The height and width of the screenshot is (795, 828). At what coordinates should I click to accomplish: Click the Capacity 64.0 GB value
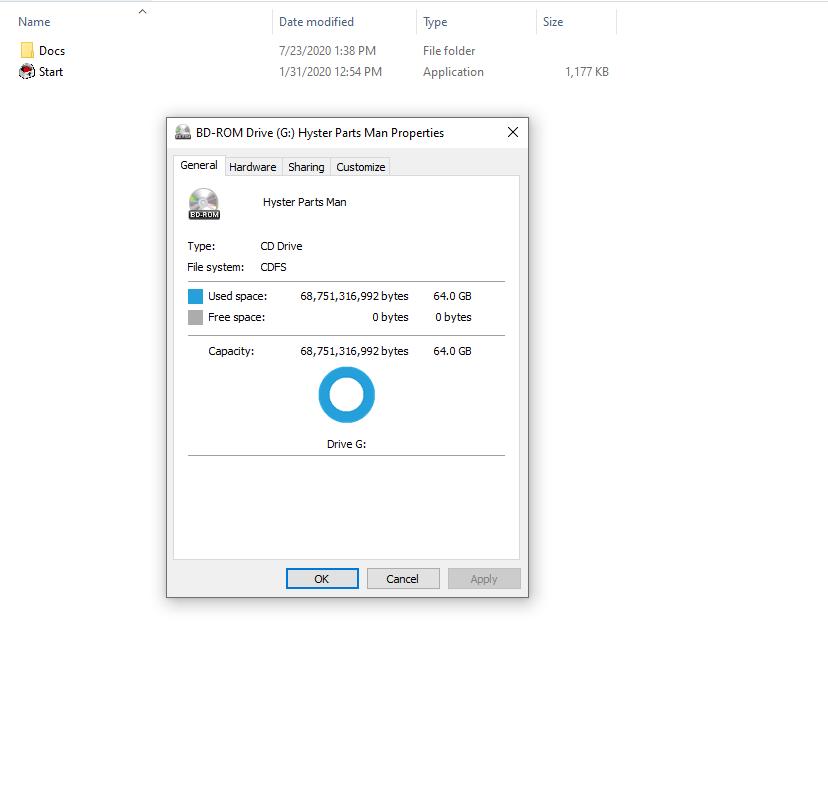[453, 351]
